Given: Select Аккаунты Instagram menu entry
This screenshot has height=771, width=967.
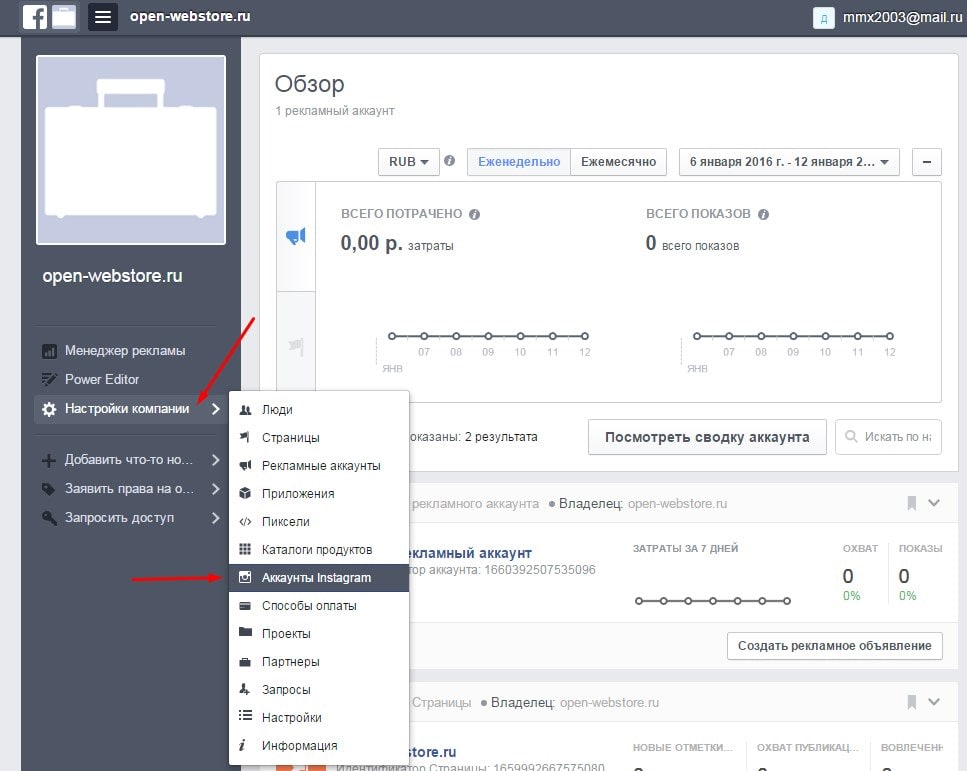Looking at the screenshot, I should [319, 578].
